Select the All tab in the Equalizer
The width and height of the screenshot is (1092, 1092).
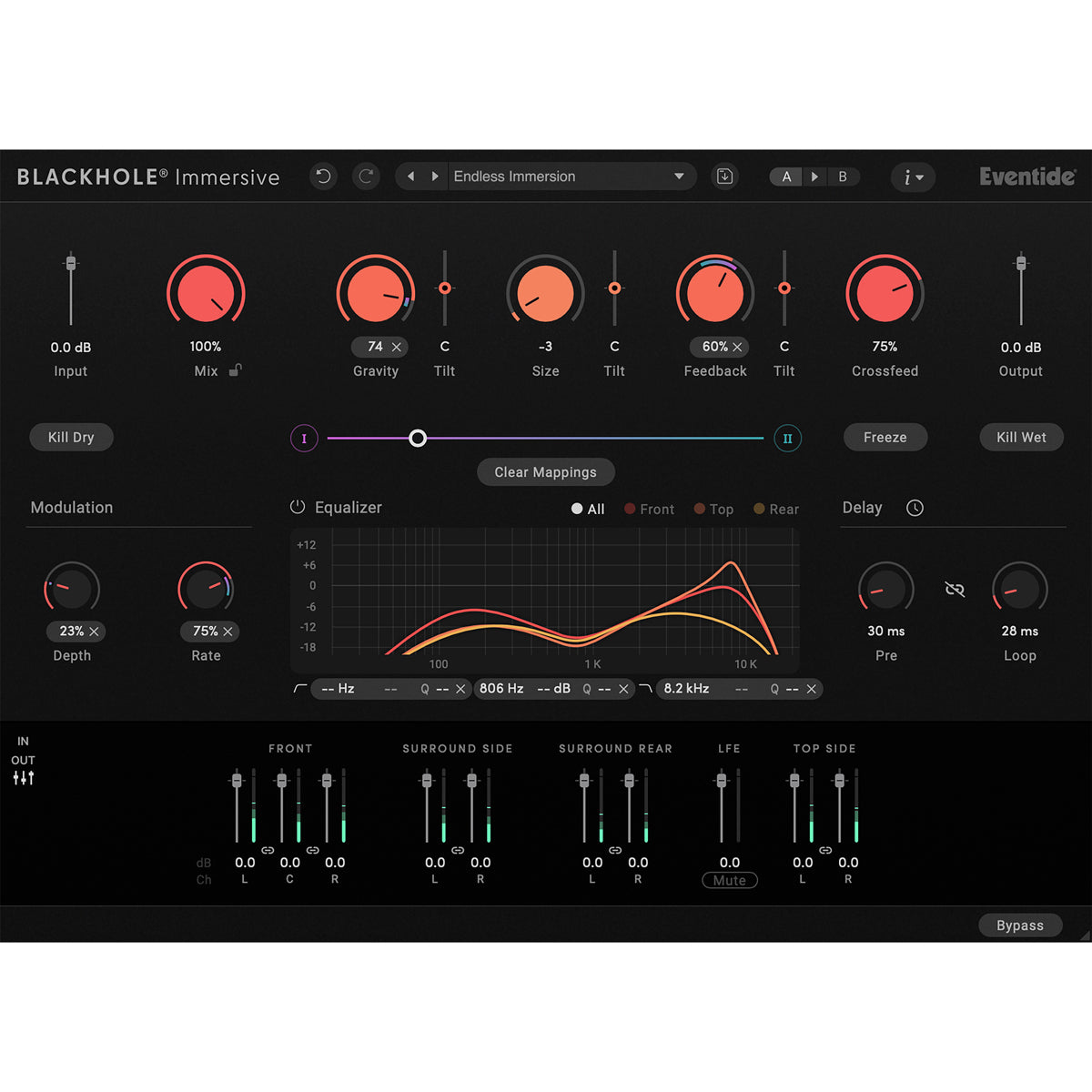point(587,509)
